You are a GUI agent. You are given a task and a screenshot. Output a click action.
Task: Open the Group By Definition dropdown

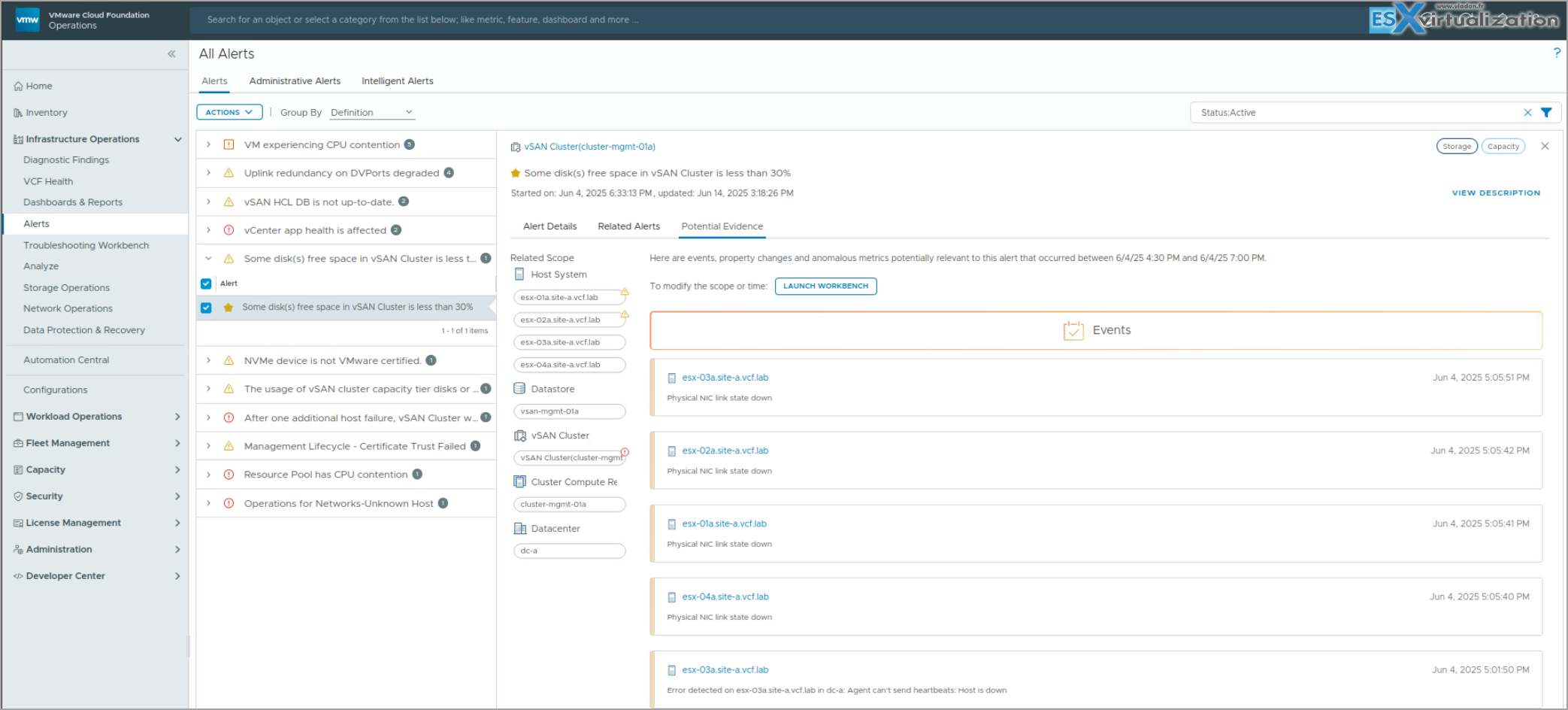tap(372, 112)
